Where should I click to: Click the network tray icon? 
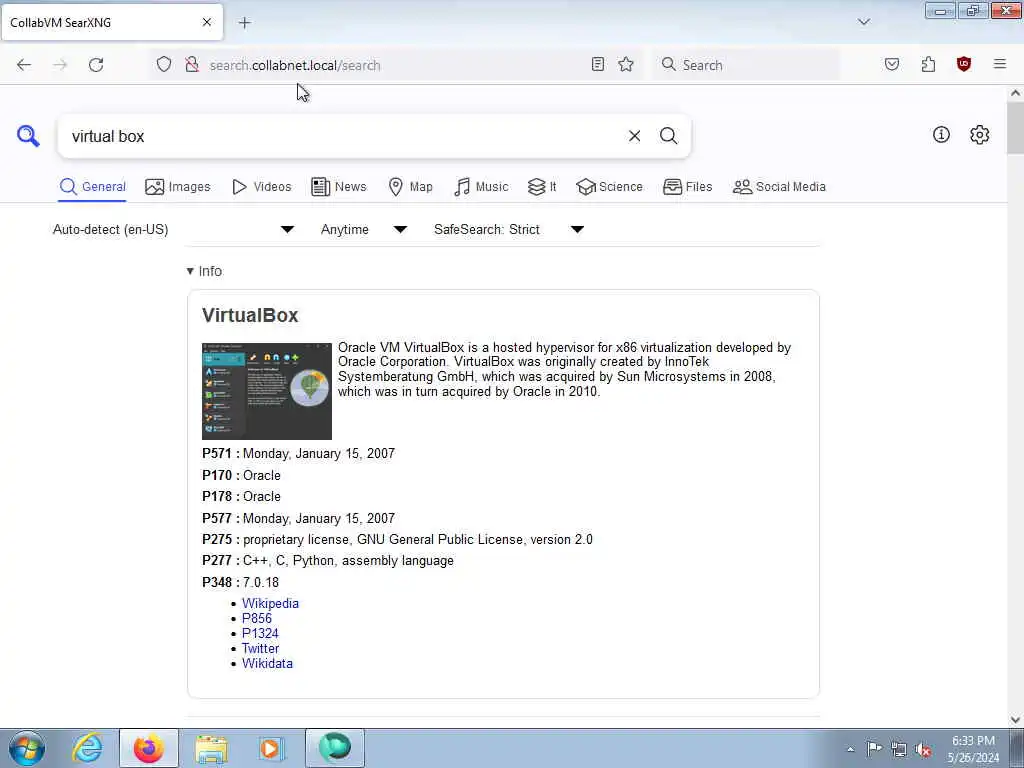899,750
